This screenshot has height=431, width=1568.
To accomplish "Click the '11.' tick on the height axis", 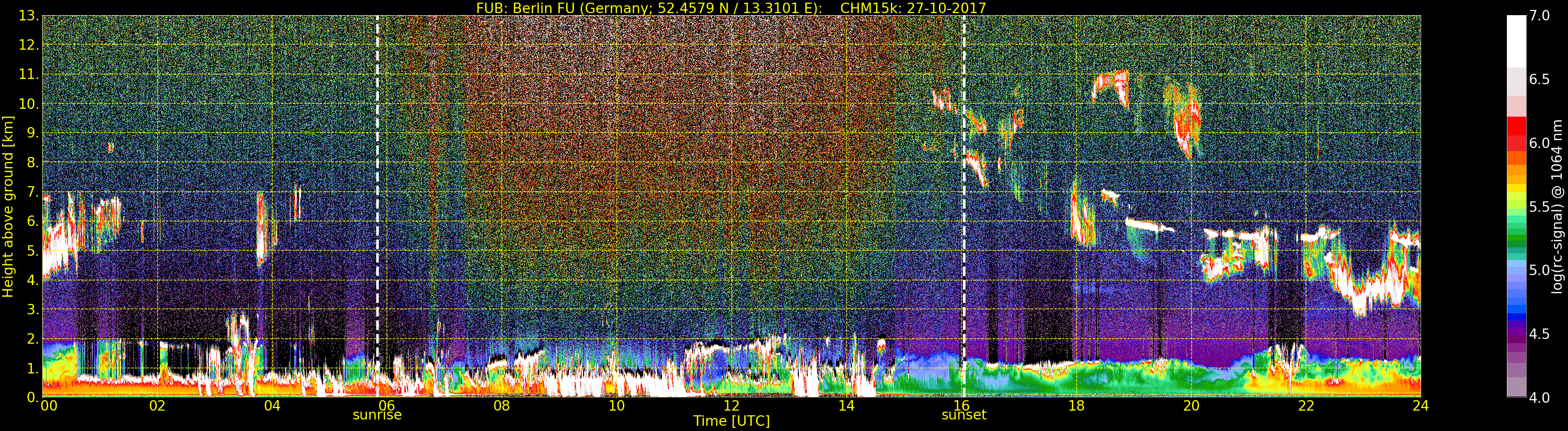I will [x=29, y=74].
